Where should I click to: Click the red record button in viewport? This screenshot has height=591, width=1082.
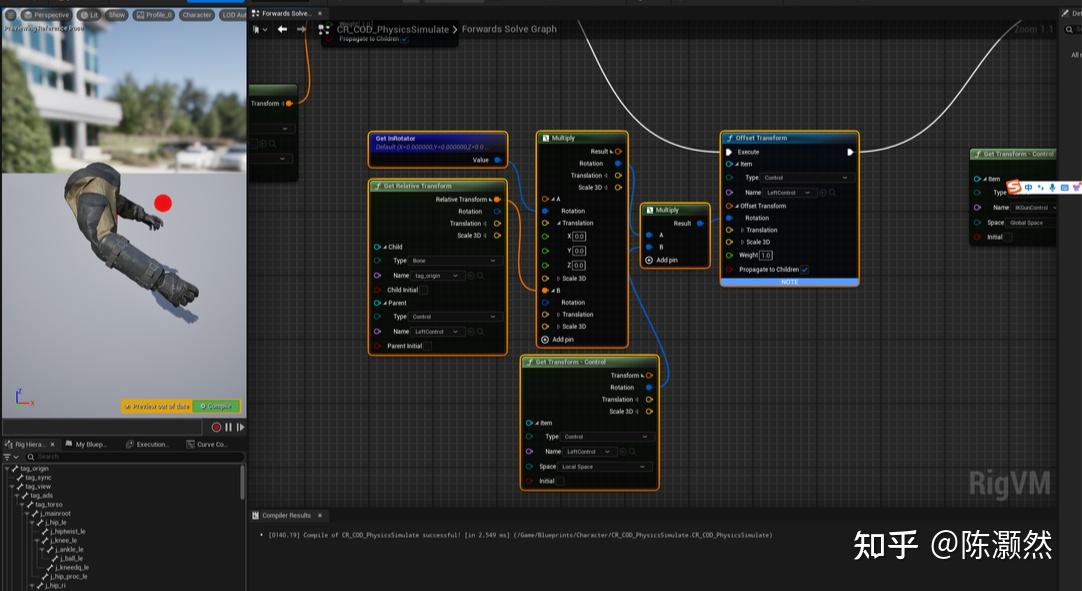pos(216,427)
